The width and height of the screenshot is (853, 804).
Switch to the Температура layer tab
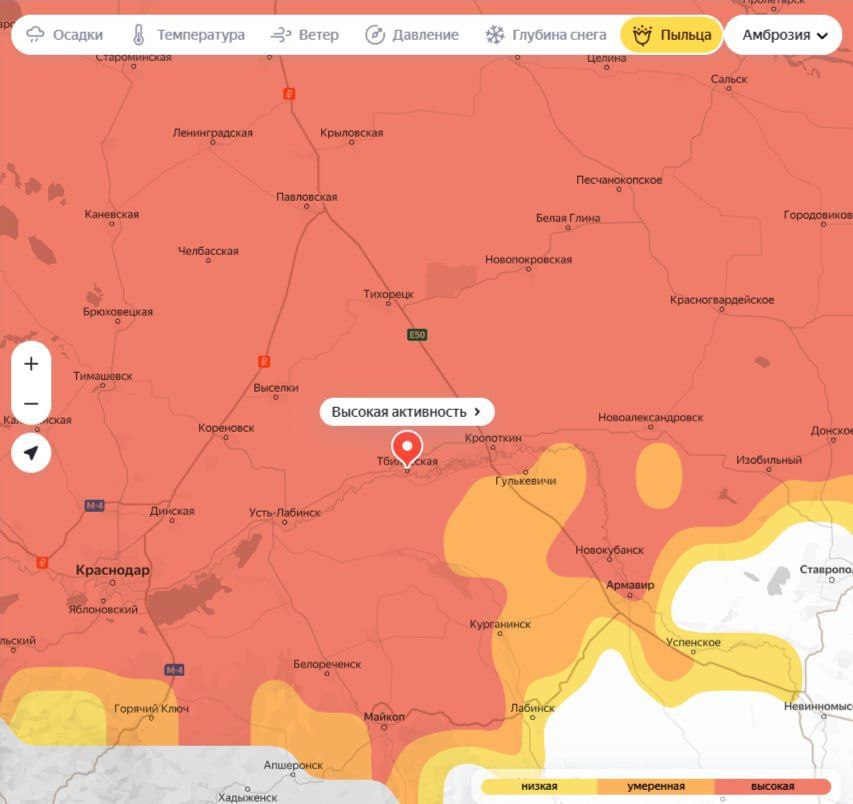(x=200, y=35)
